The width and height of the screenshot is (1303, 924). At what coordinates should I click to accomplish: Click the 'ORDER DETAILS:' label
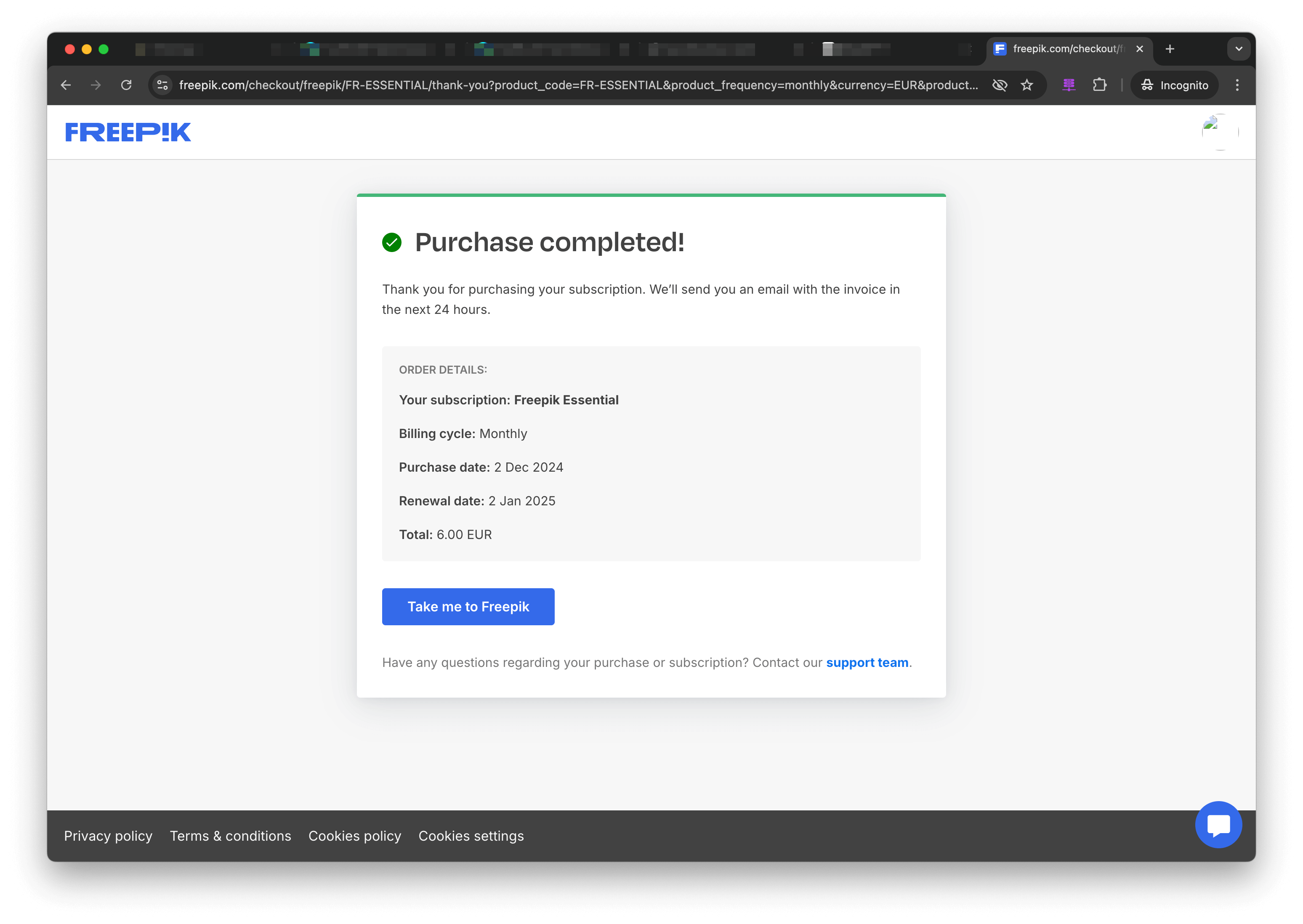pos(443,370)
